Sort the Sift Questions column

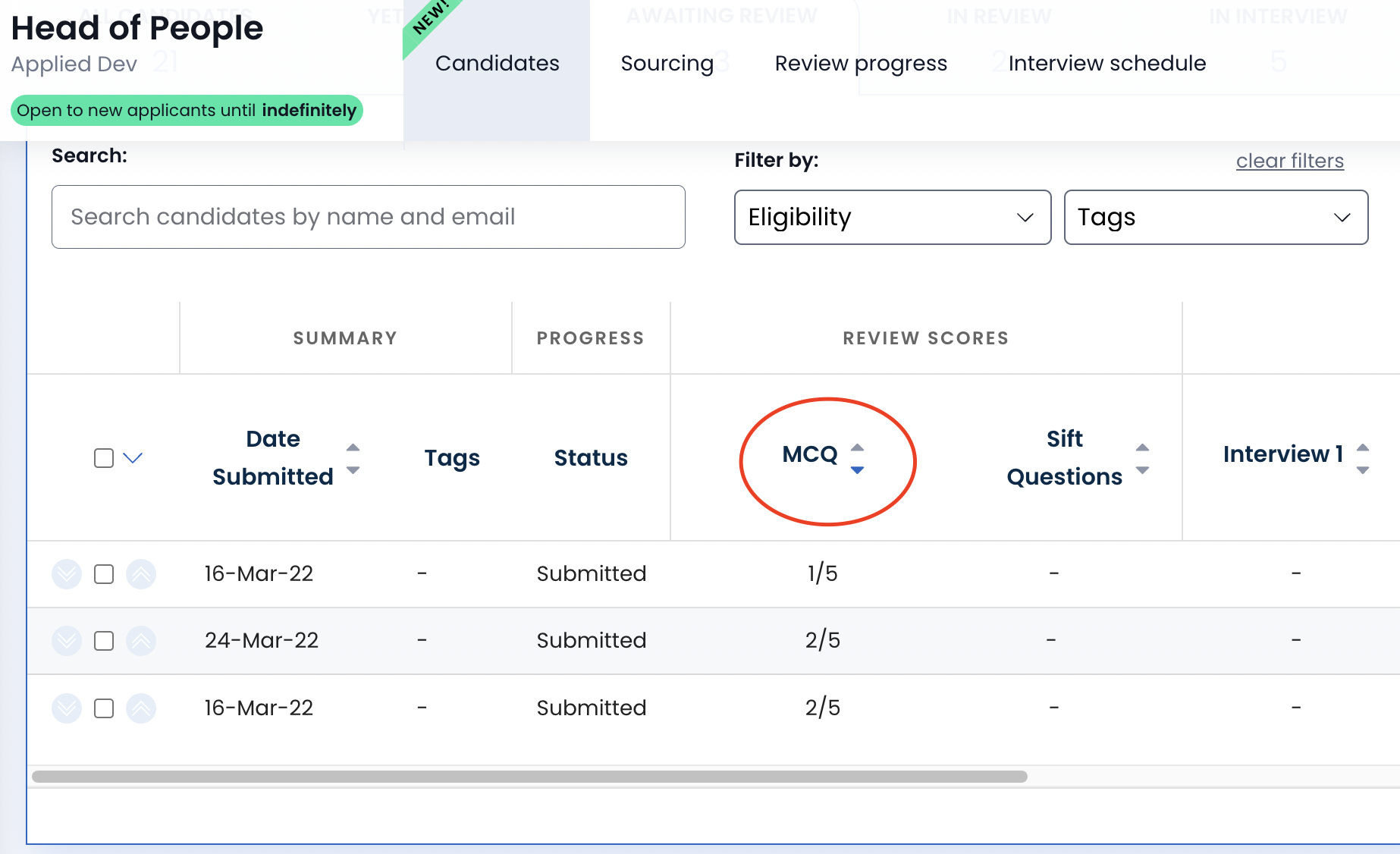(1142, 458)
